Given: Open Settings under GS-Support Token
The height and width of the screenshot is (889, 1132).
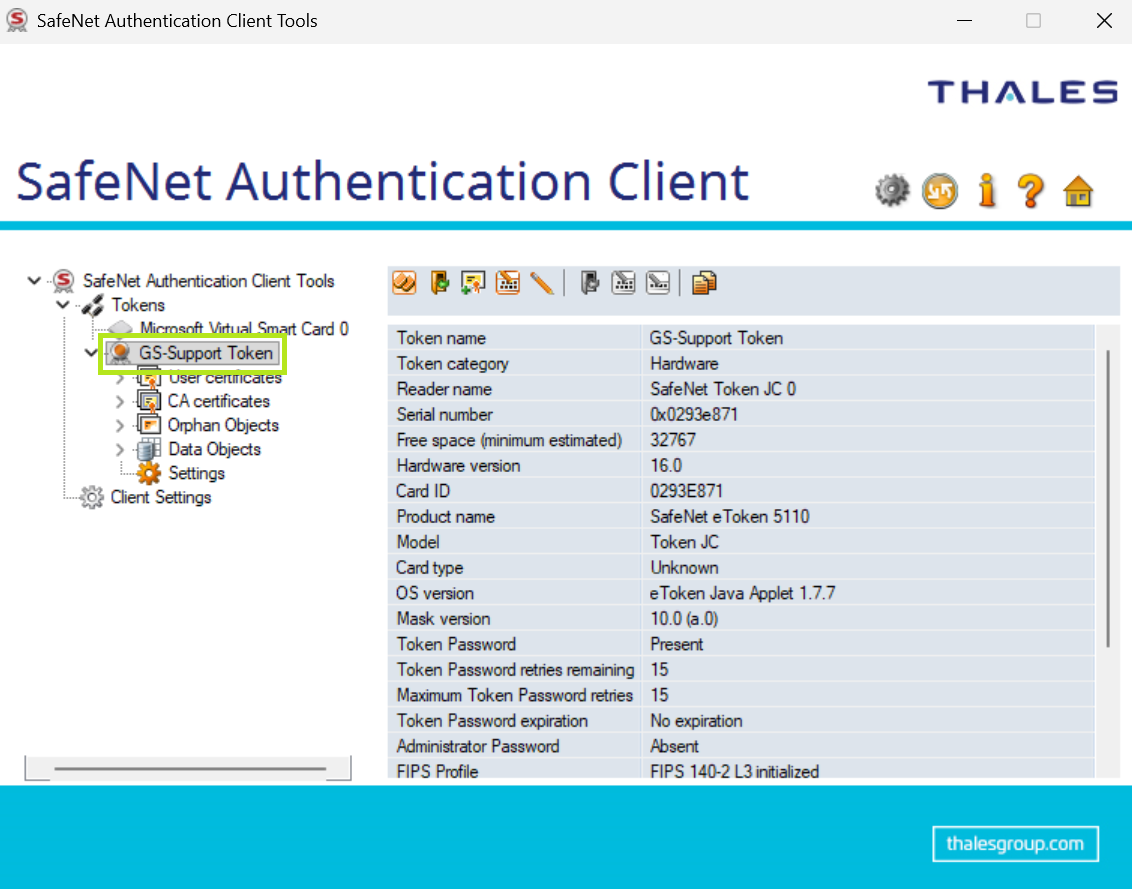Looking at the screenshot, I should (x=196, y=473).
